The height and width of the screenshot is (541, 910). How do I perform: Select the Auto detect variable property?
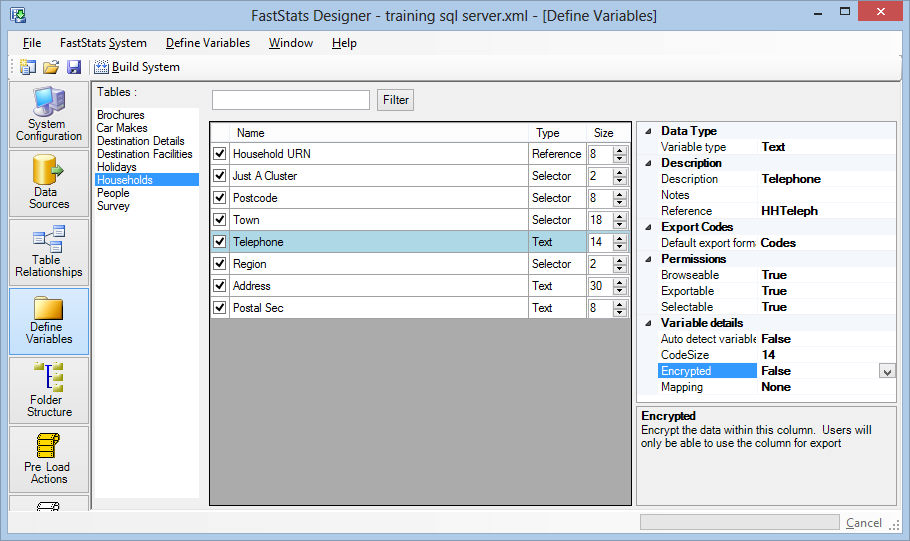tap(777, 339)
